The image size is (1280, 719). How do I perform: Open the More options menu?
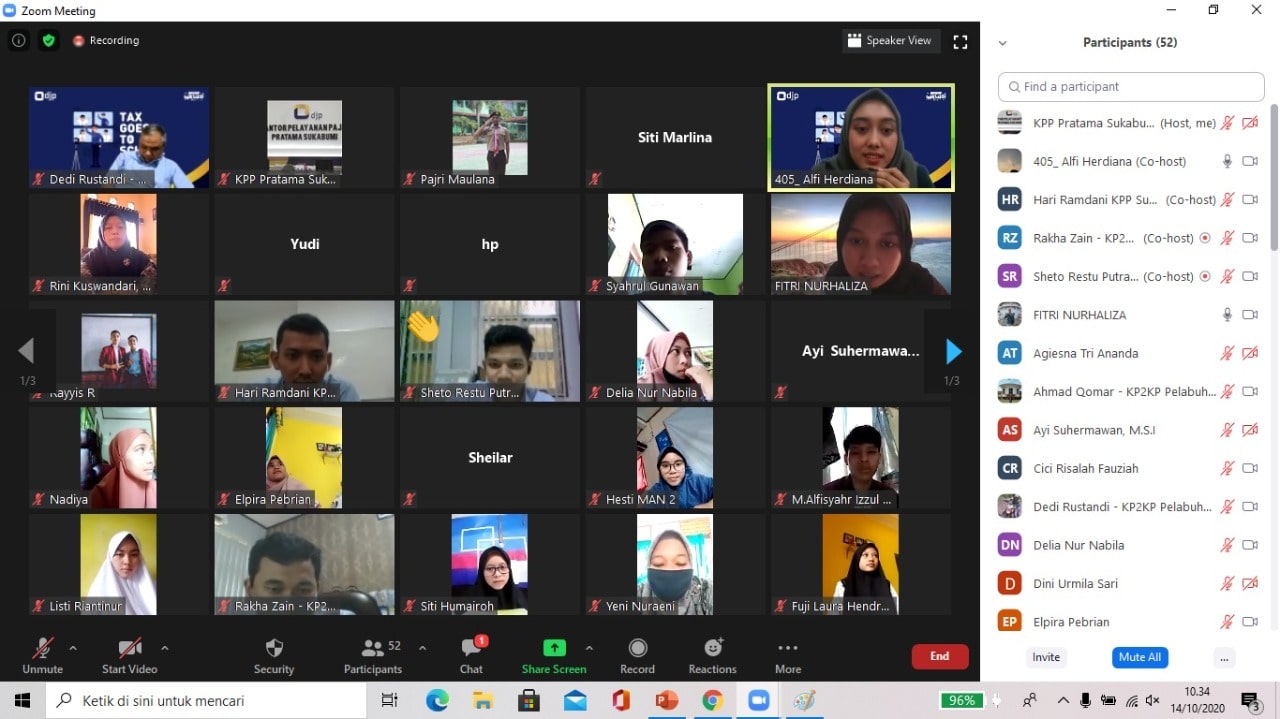coord(788,648)
